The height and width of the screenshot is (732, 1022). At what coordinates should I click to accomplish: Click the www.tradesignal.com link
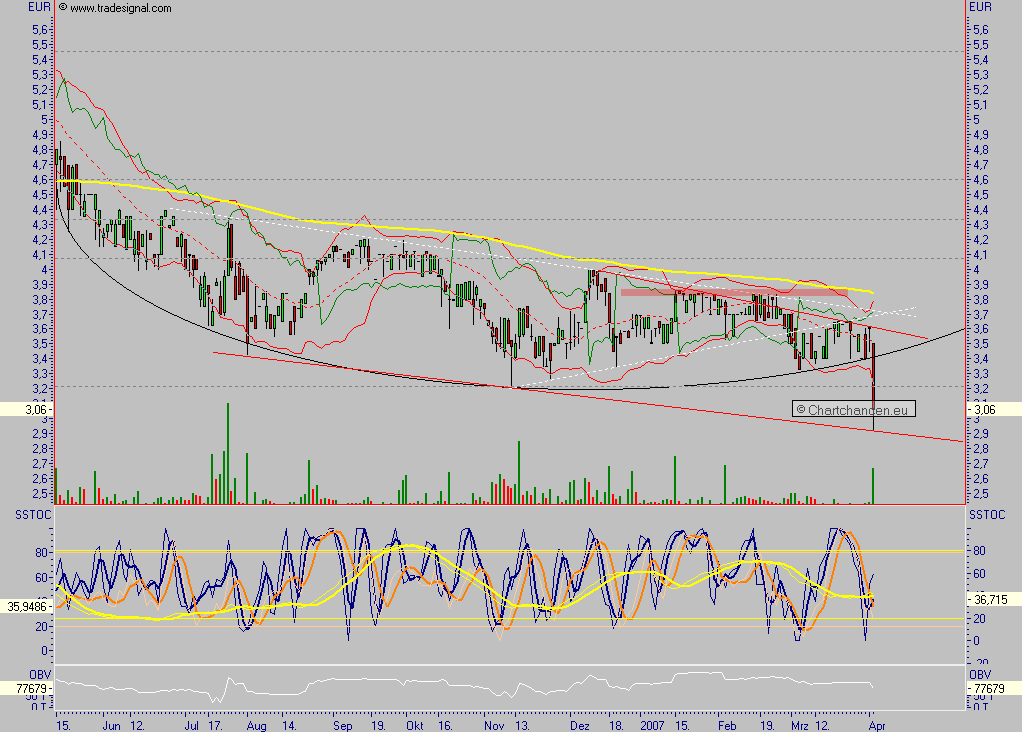[x=120, y=8]
